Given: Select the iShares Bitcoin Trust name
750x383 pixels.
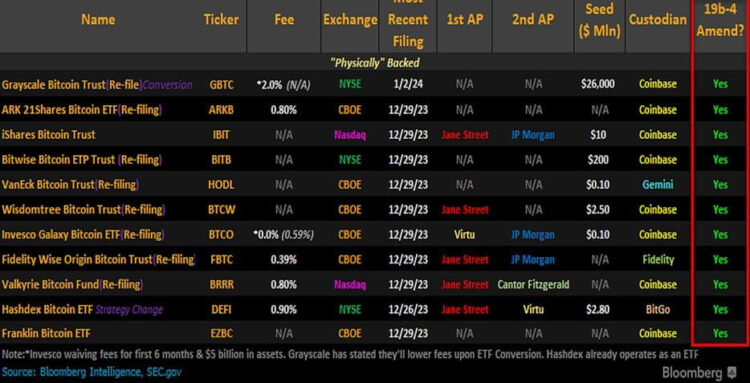Looking at the screenshot, I should coord(48,134).
